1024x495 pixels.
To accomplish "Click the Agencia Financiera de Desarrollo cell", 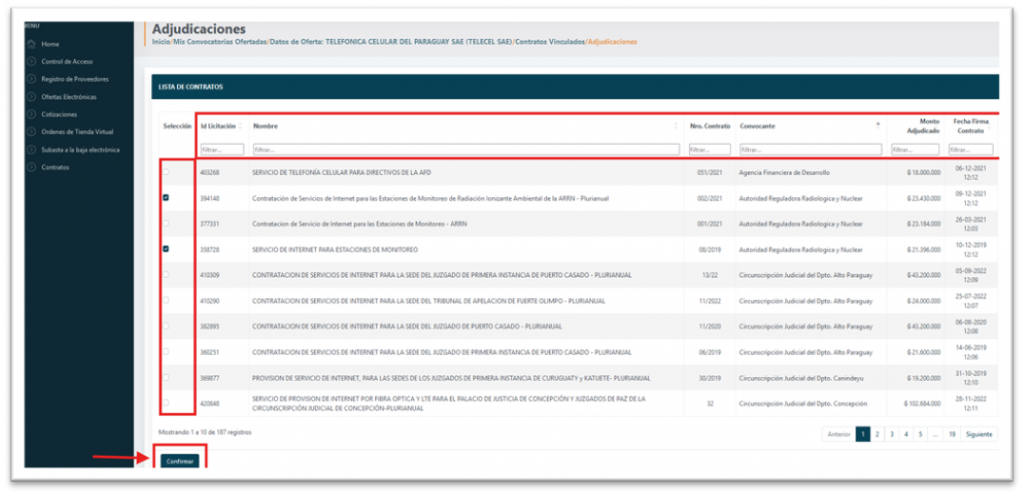I will pos(784,172).
